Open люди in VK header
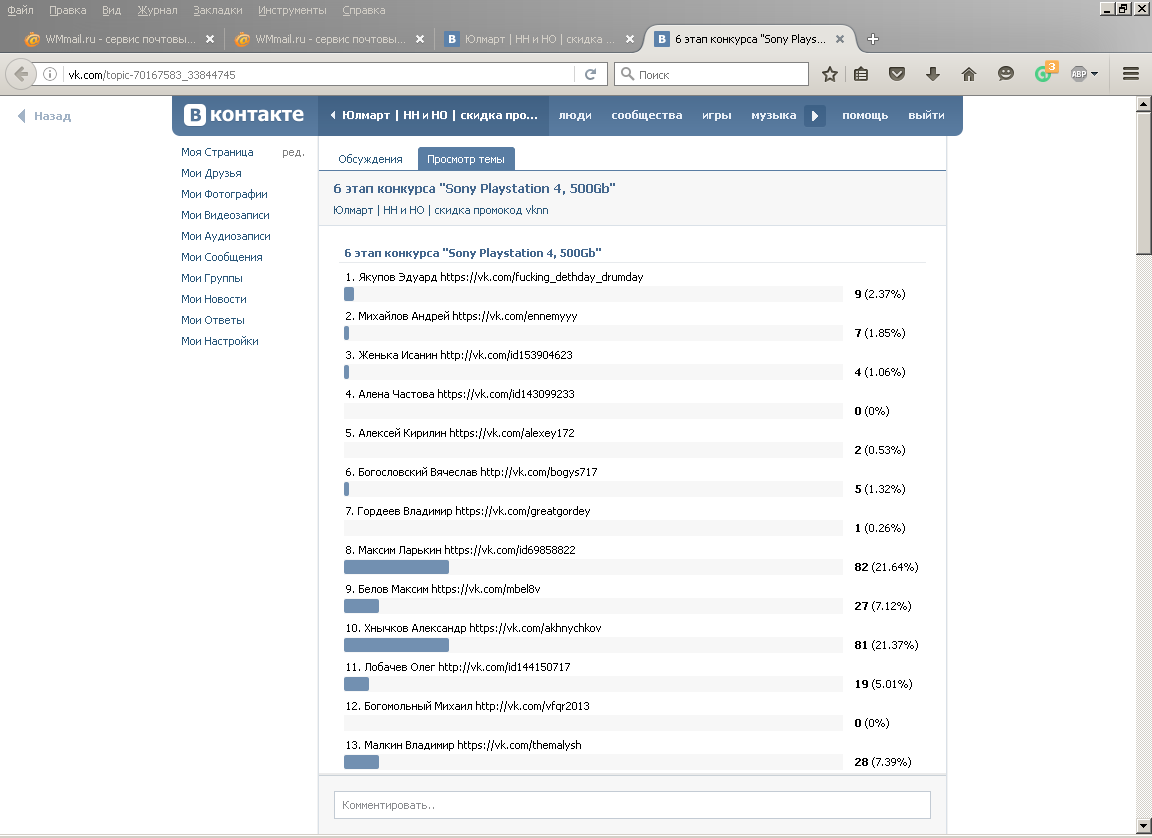 point(575,115)
